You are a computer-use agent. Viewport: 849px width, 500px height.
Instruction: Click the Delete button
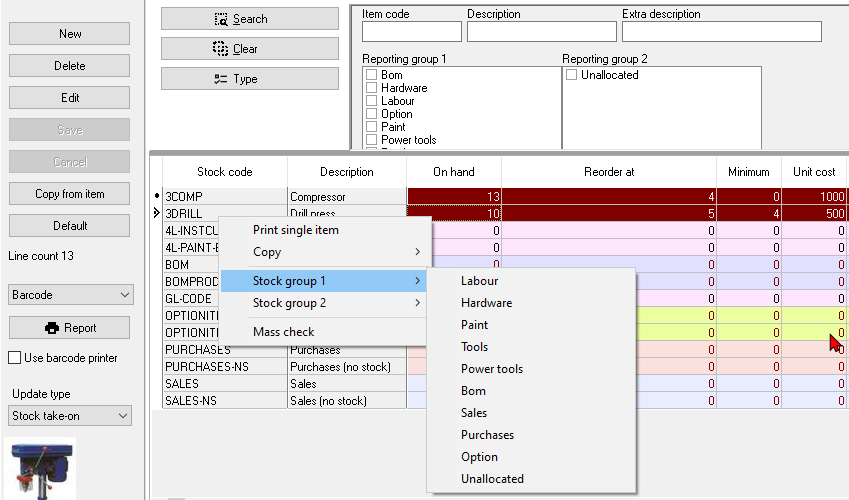pyautogui.click(x=69, y=66)
